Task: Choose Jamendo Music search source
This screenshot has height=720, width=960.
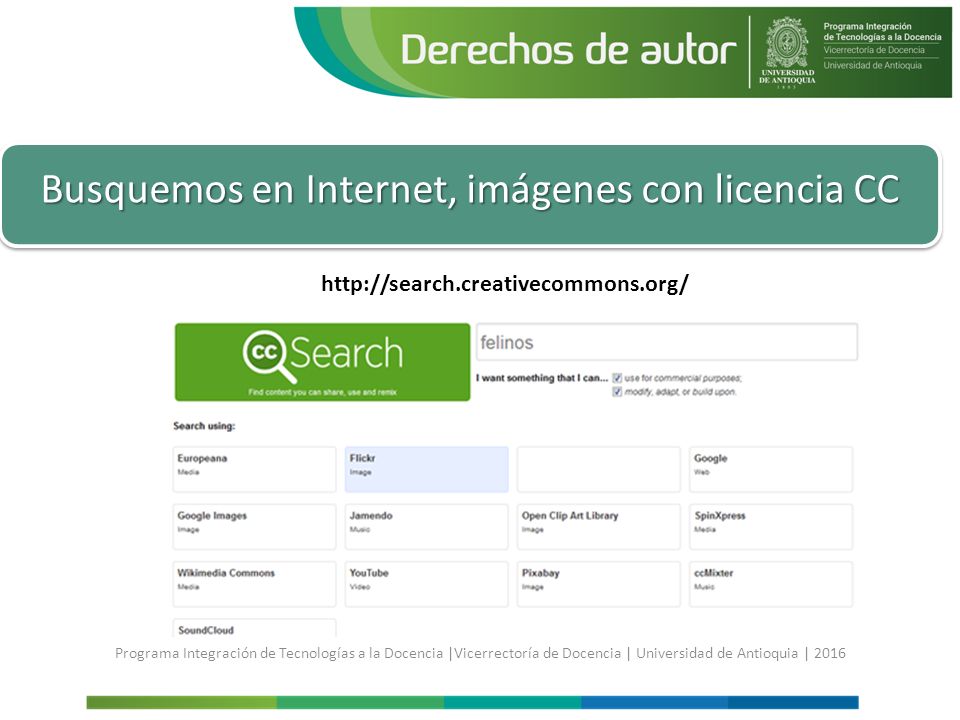Action: 427,527
